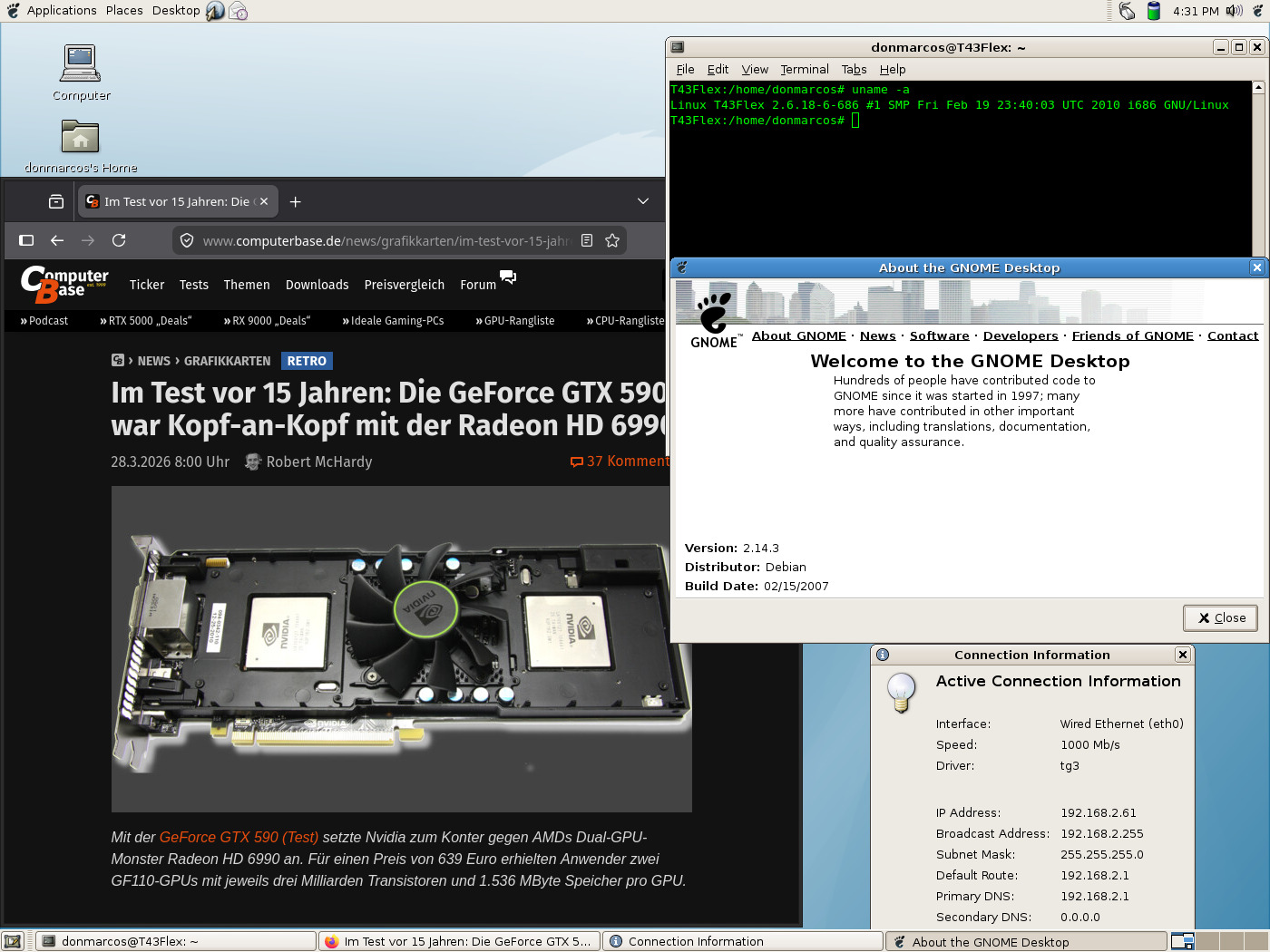The image size is (1270, 952).
Task: Reload the computerbase page
Action: pyautogui.click(x=119, y=240)
